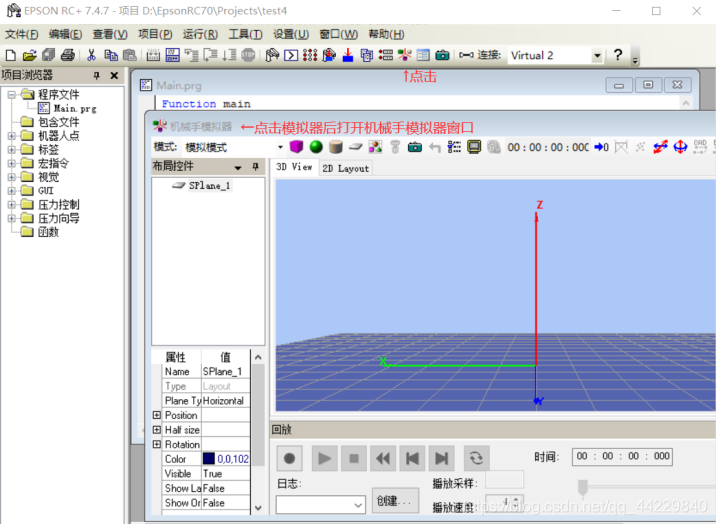This screenshot has width=717, height=525.
Task: Click the colored shapes icon in simulator toolbar
Action: 375,147
